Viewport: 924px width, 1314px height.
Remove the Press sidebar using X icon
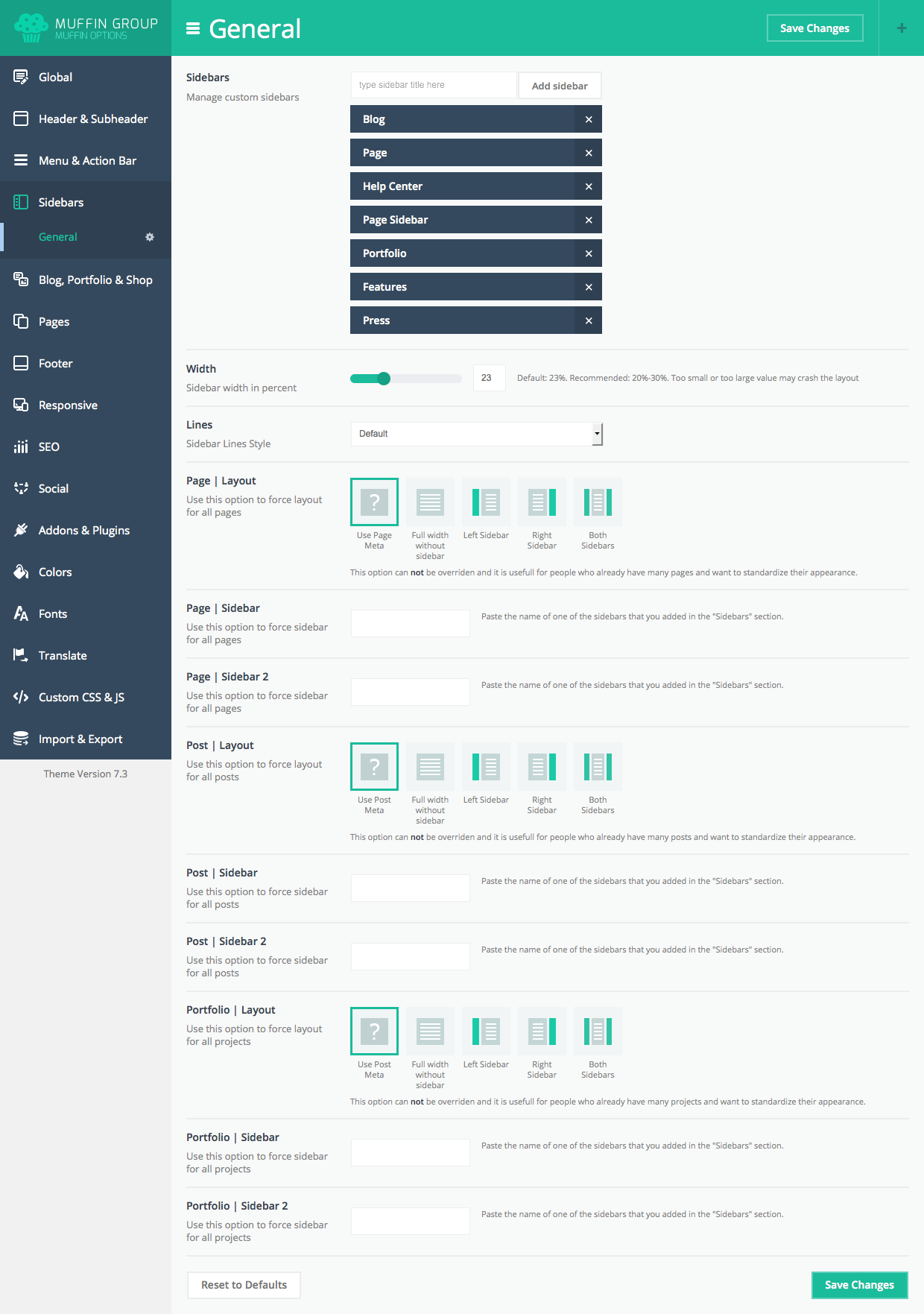(x=588, y=320)
